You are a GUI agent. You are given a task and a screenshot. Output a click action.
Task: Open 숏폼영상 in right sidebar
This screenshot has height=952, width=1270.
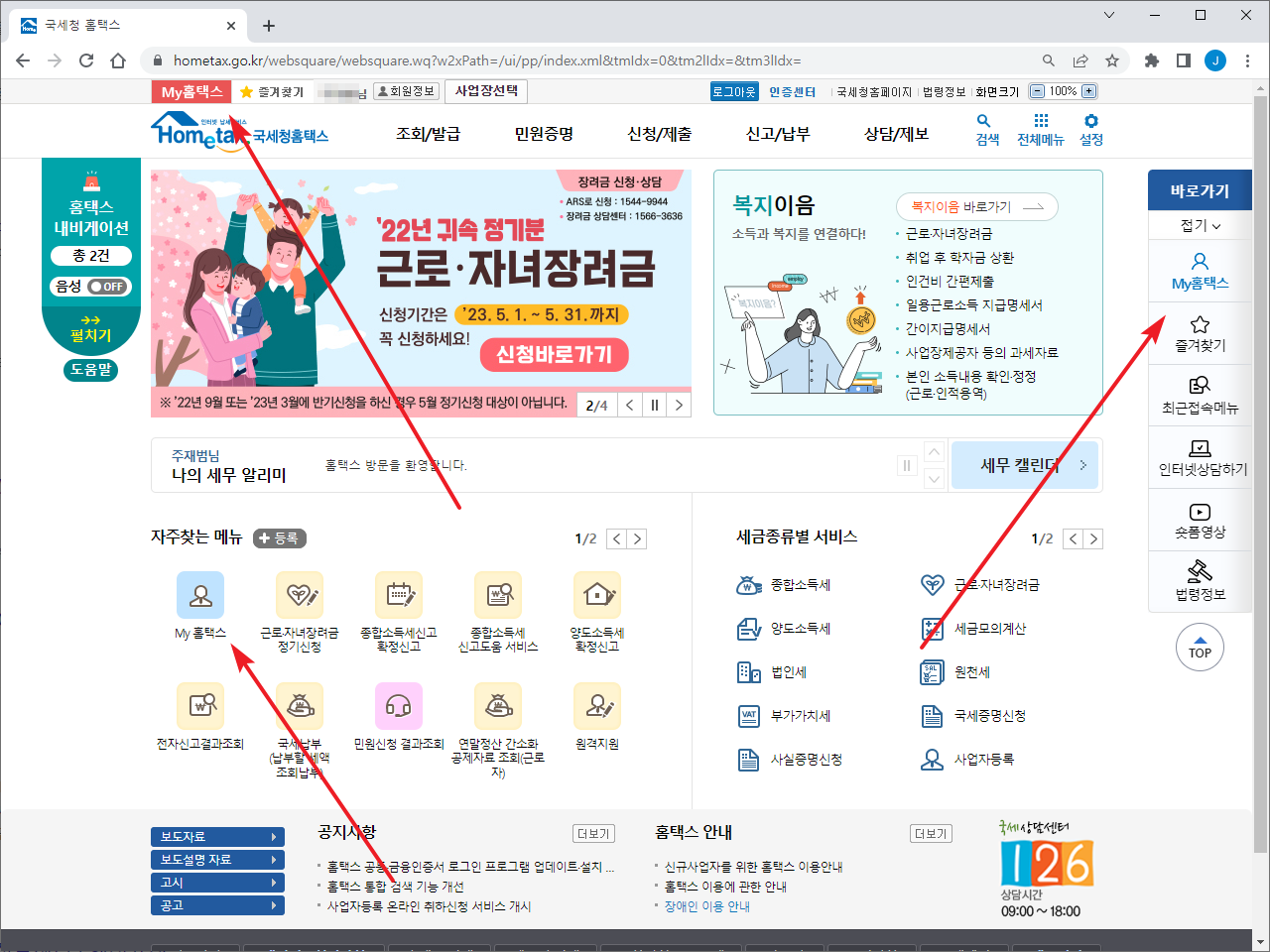pos(1200,521)
